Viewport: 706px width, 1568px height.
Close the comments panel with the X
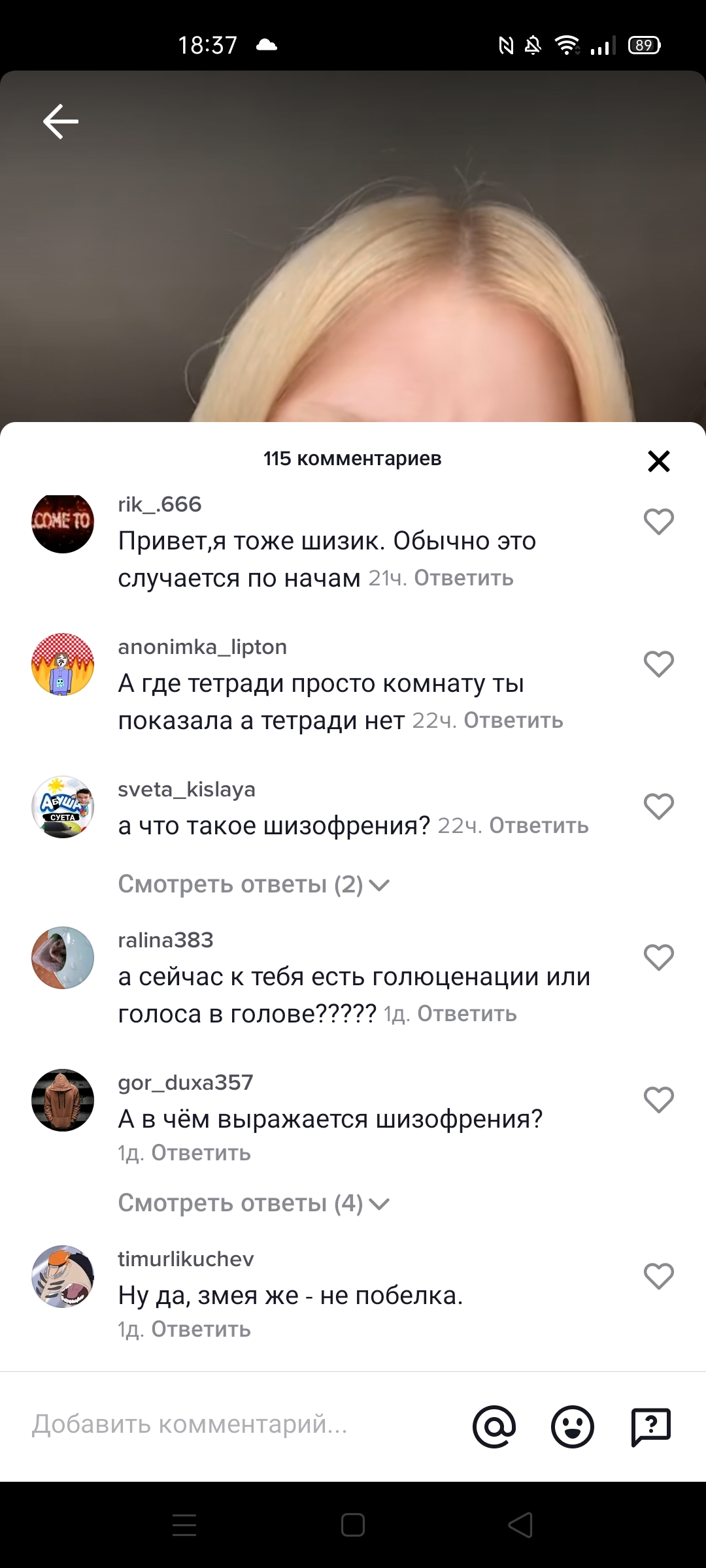(x=658, y=461)
